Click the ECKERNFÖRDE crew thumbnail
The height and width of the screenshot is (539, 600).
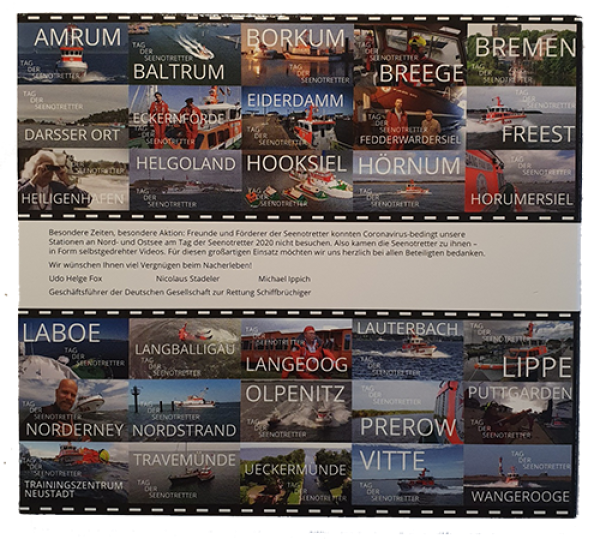[x=185, y=117]
